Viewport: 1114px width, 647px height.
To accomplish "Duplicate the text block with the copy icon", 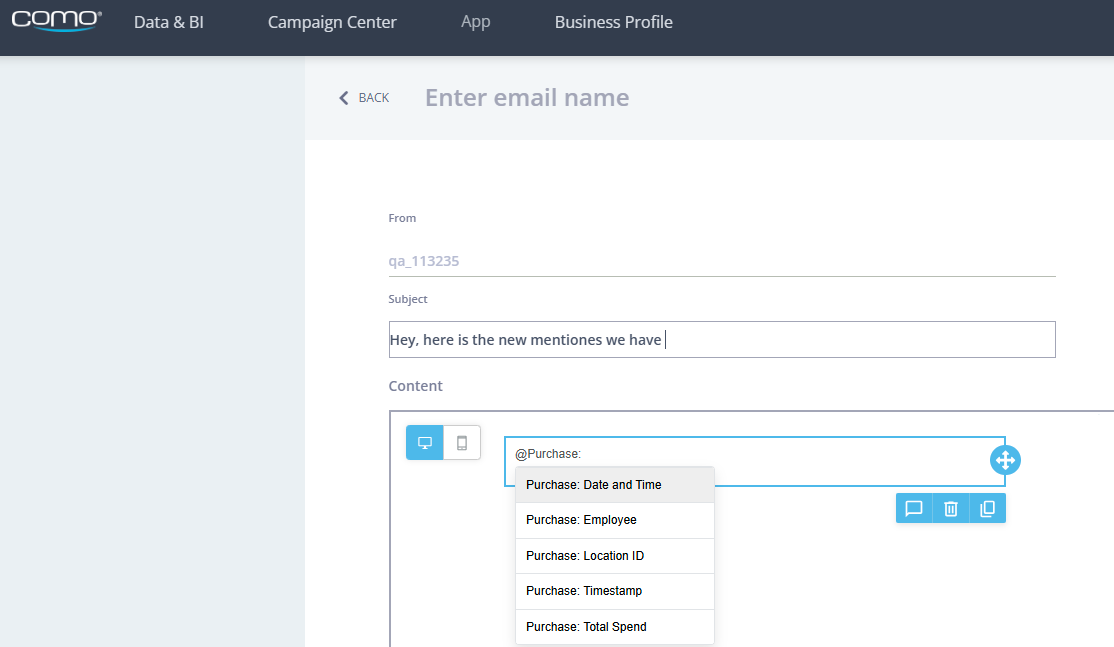I will tap(987, 508).
